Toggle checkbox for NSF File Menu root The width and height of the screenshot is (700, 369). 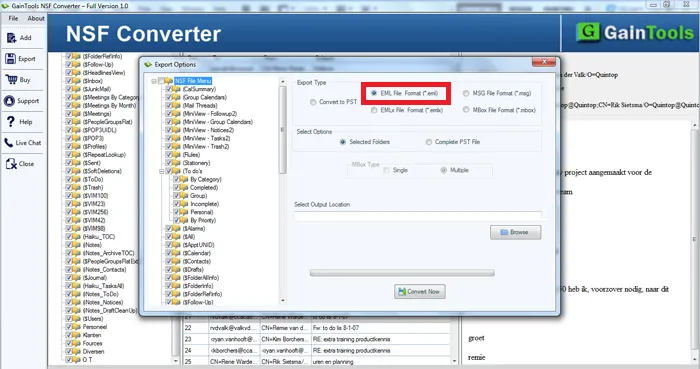pyautogui.click(x=161, y=81)
